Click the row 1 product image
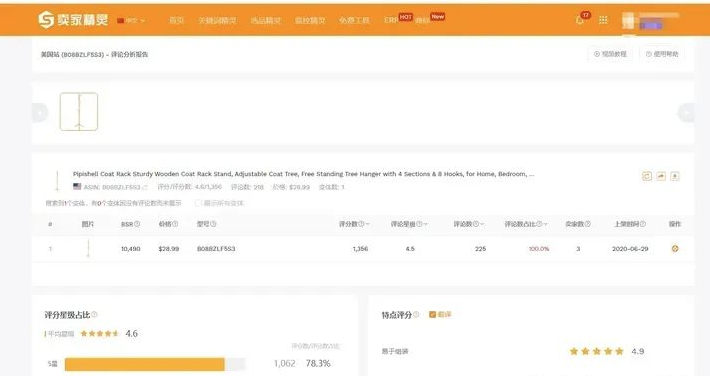 tap(88, 248)
